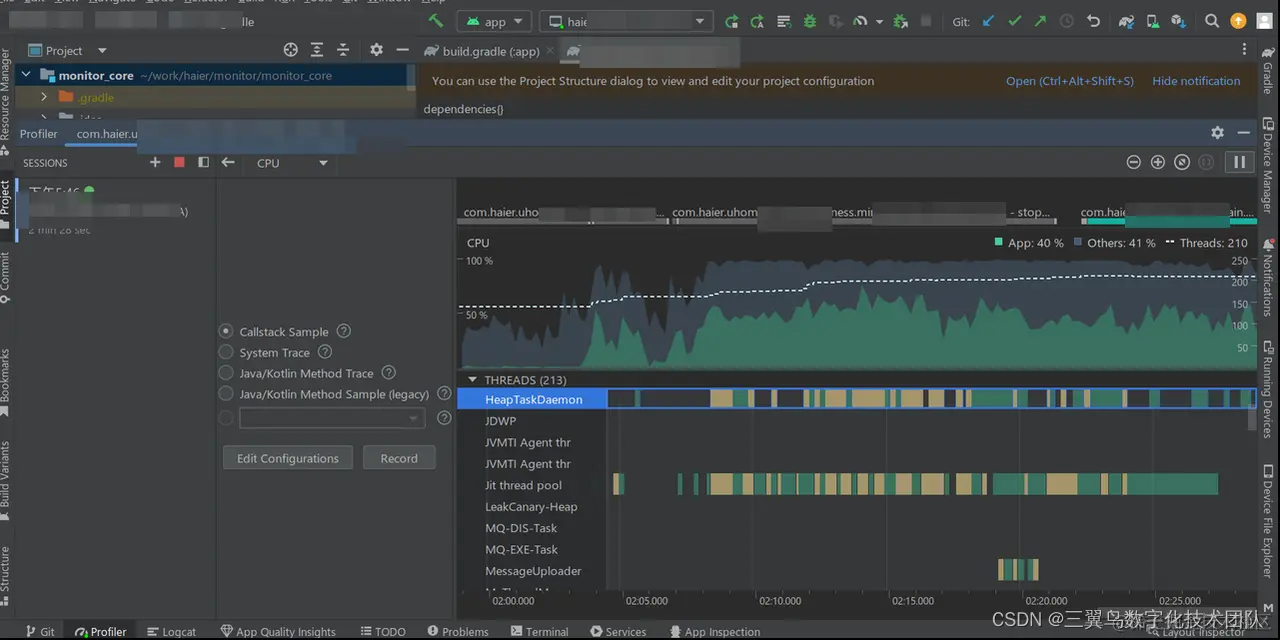Click the Hide notification link
1280x640 pixels.
coord(1196,81)
